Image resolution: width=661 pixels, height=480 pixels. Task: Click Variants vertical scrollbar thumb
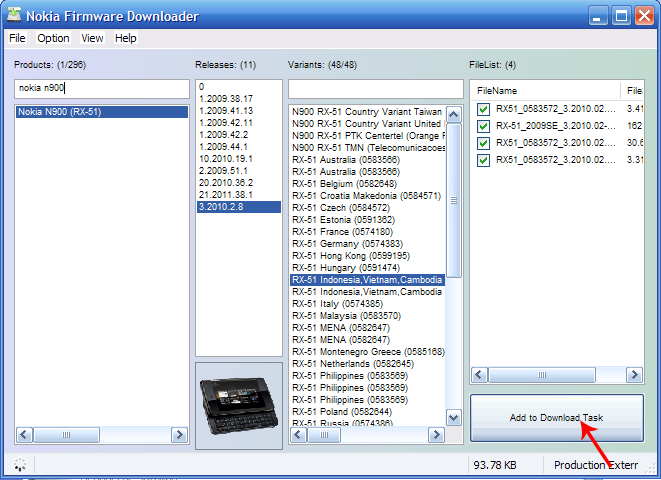(454, 200)
